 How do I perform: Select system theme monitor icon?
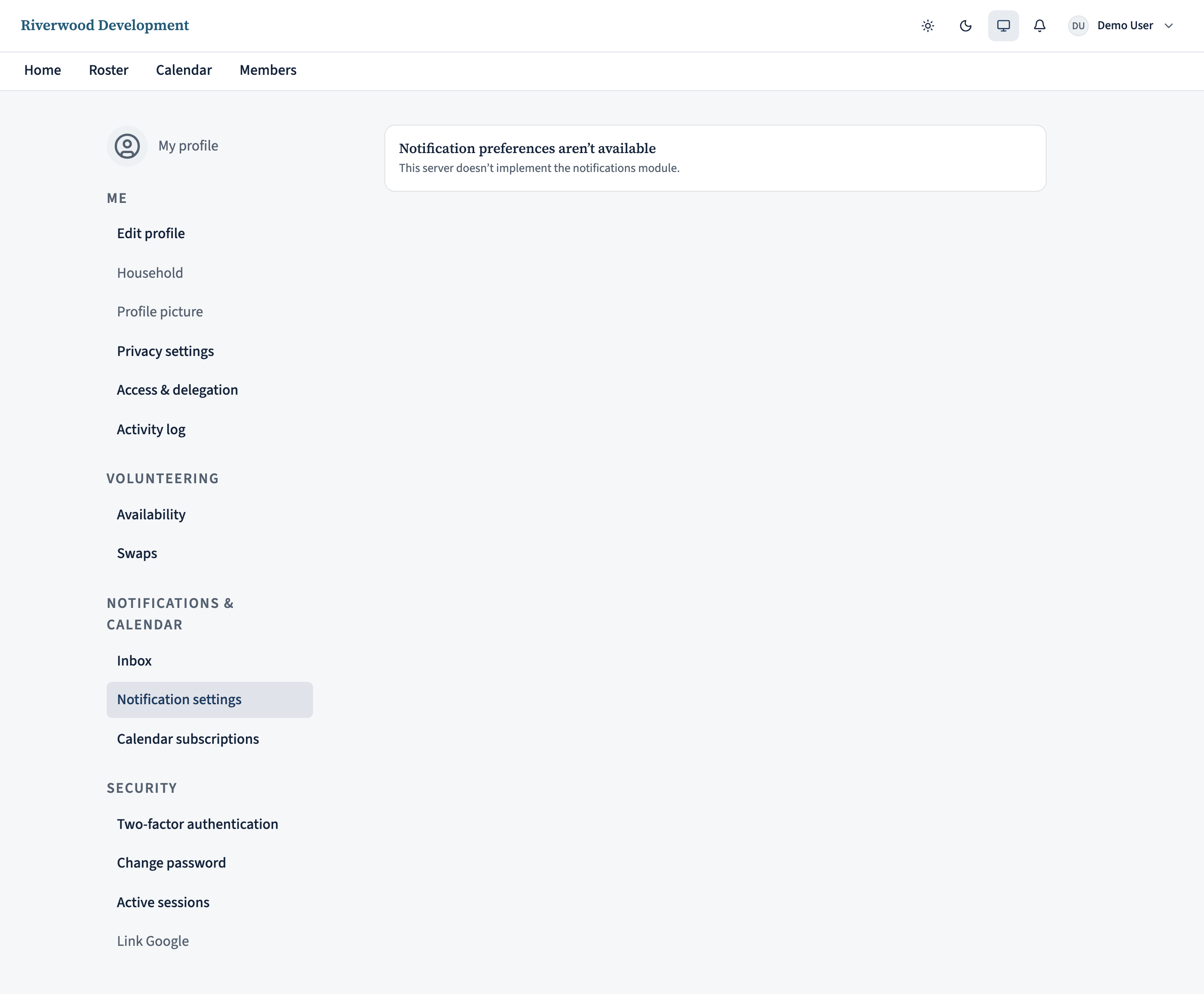tap(1003, 26)
